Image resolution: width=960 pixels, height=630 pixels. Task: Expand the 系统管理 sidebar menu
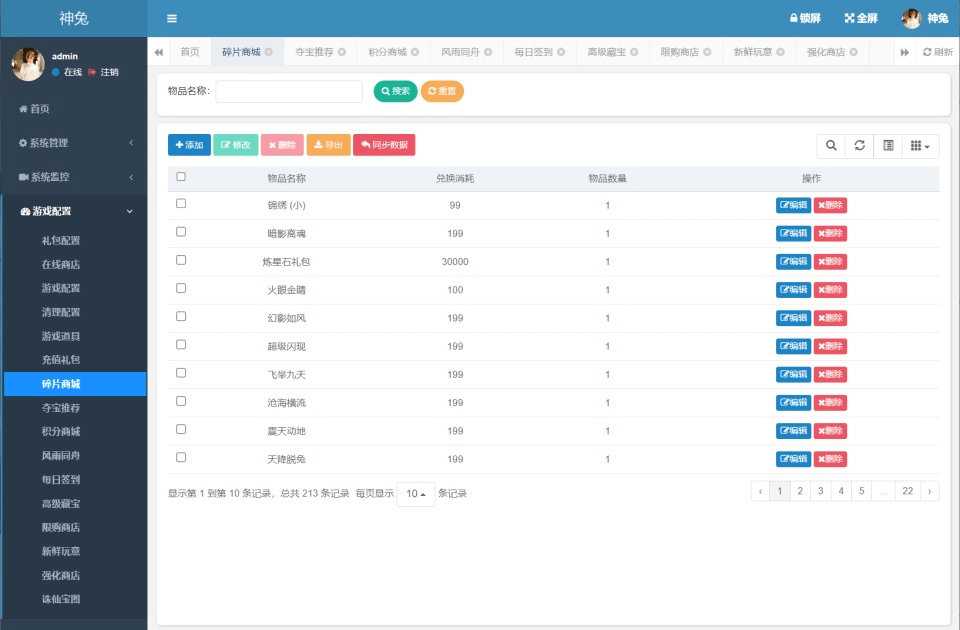(x=73, y=143)
